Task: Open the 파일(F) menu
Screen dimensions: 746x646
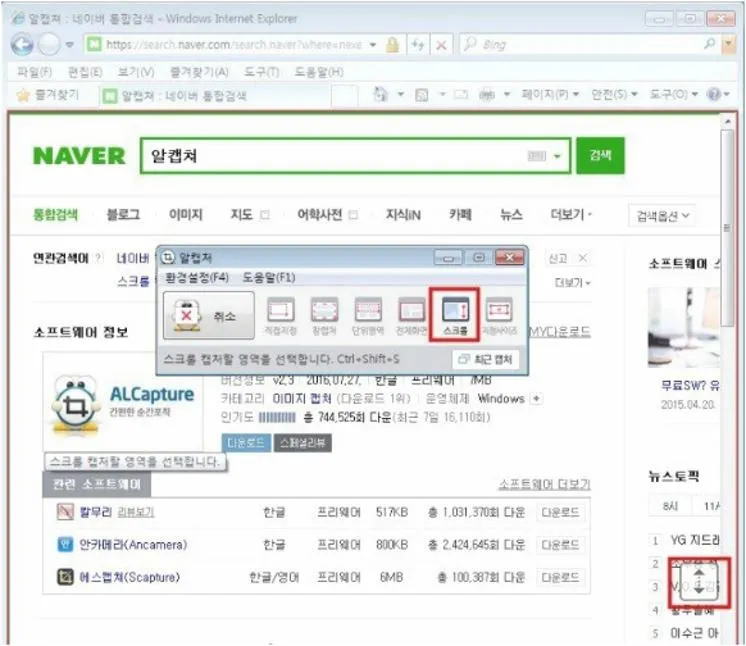Action: [34, 72]
